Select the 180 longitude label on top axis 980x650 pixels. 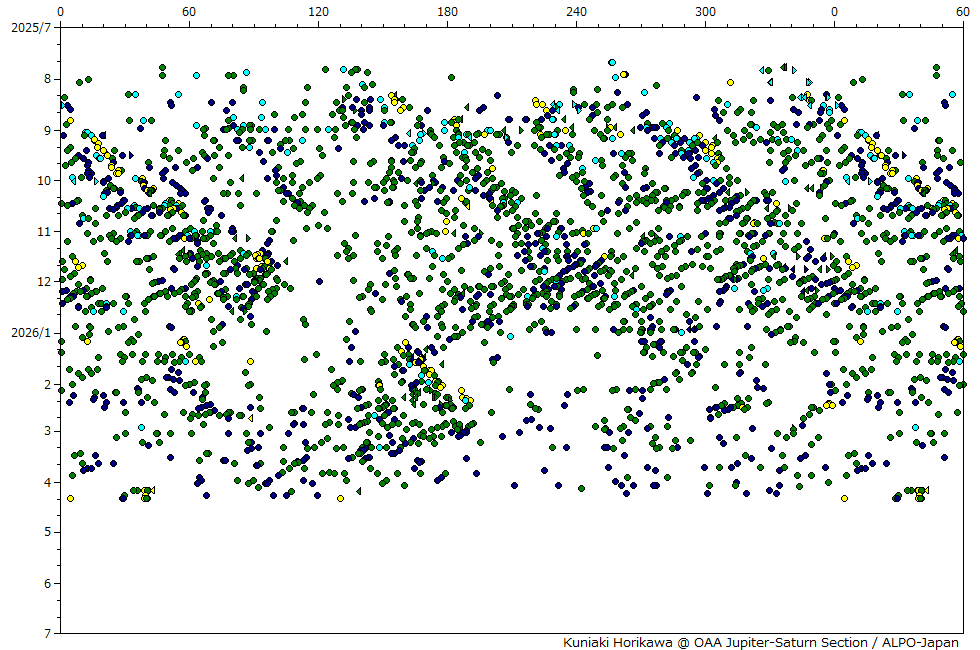447,11
